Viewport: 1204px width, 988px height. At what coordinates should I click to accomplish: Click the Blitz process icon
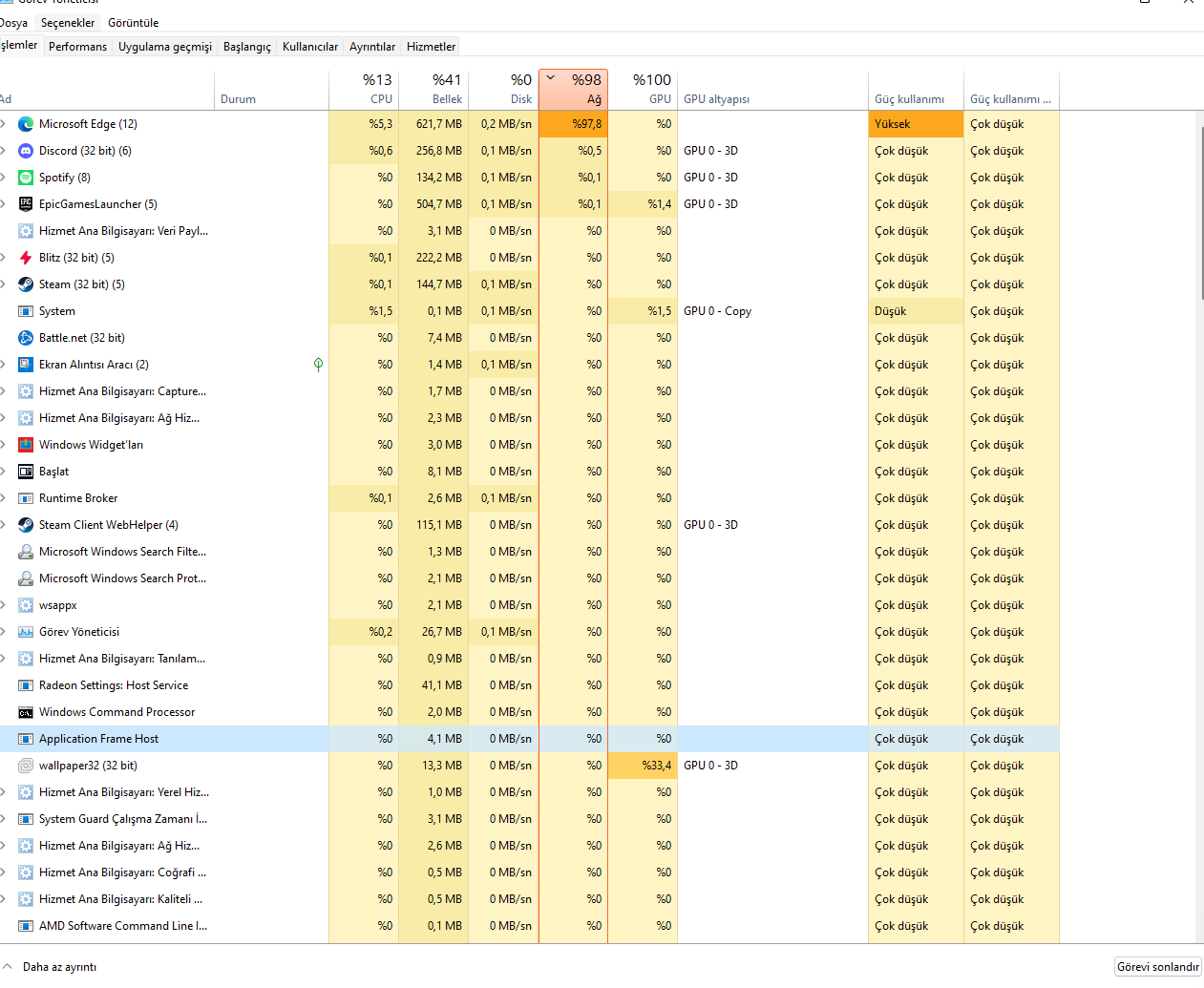click(26, 258)
